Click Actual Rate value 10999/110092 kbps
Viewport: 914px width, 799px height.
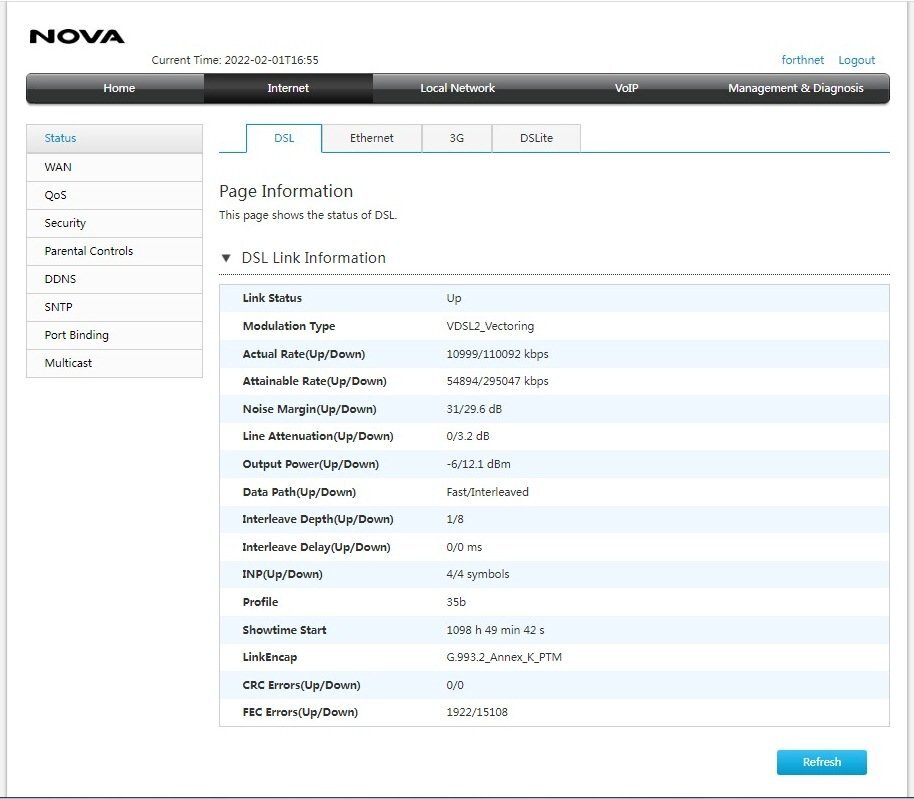pyautogui.click(x=497, y=354)
